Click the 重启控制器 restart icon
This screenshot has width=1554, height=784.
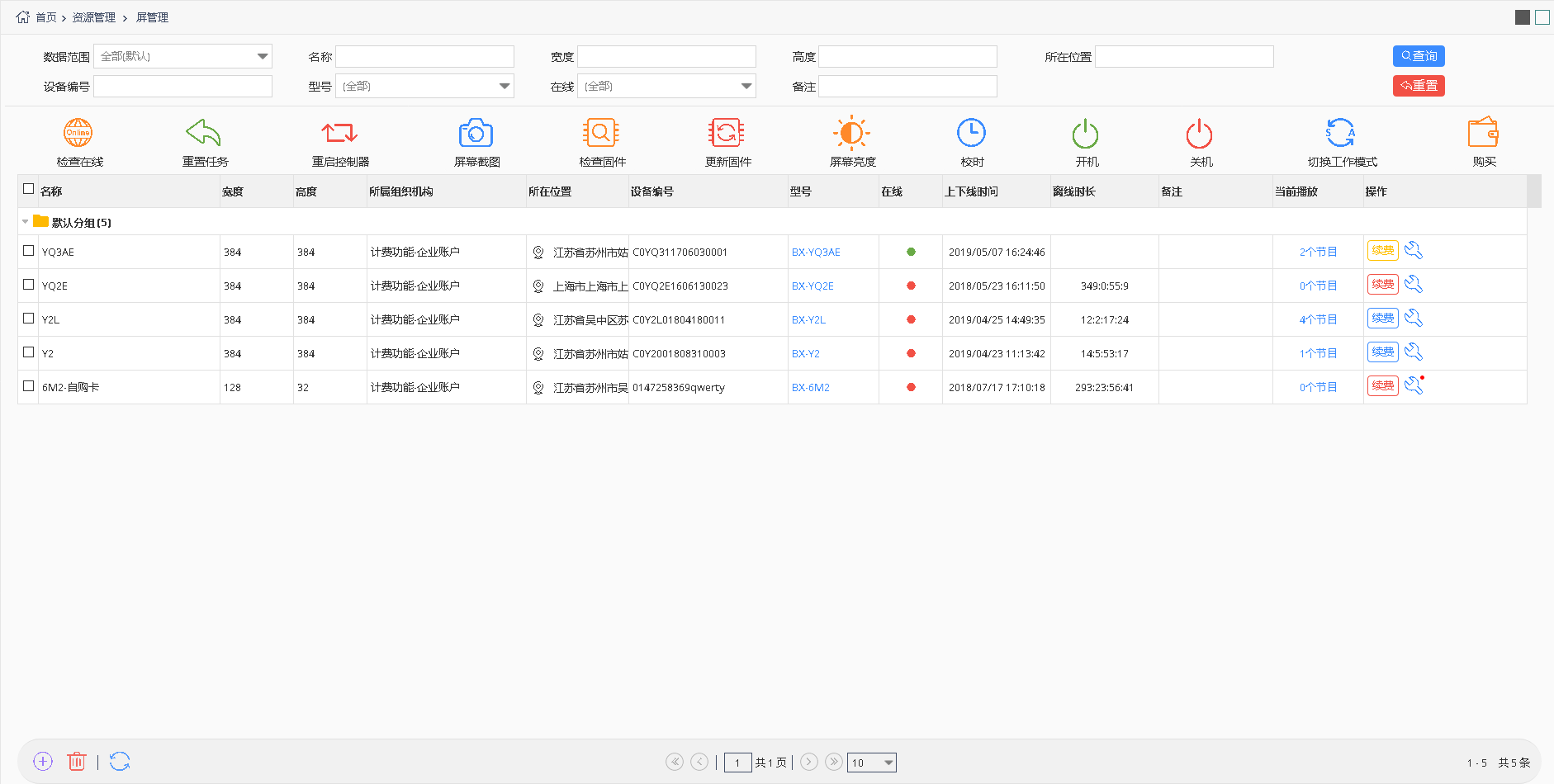pyautogui.click(x=339, y=133)
